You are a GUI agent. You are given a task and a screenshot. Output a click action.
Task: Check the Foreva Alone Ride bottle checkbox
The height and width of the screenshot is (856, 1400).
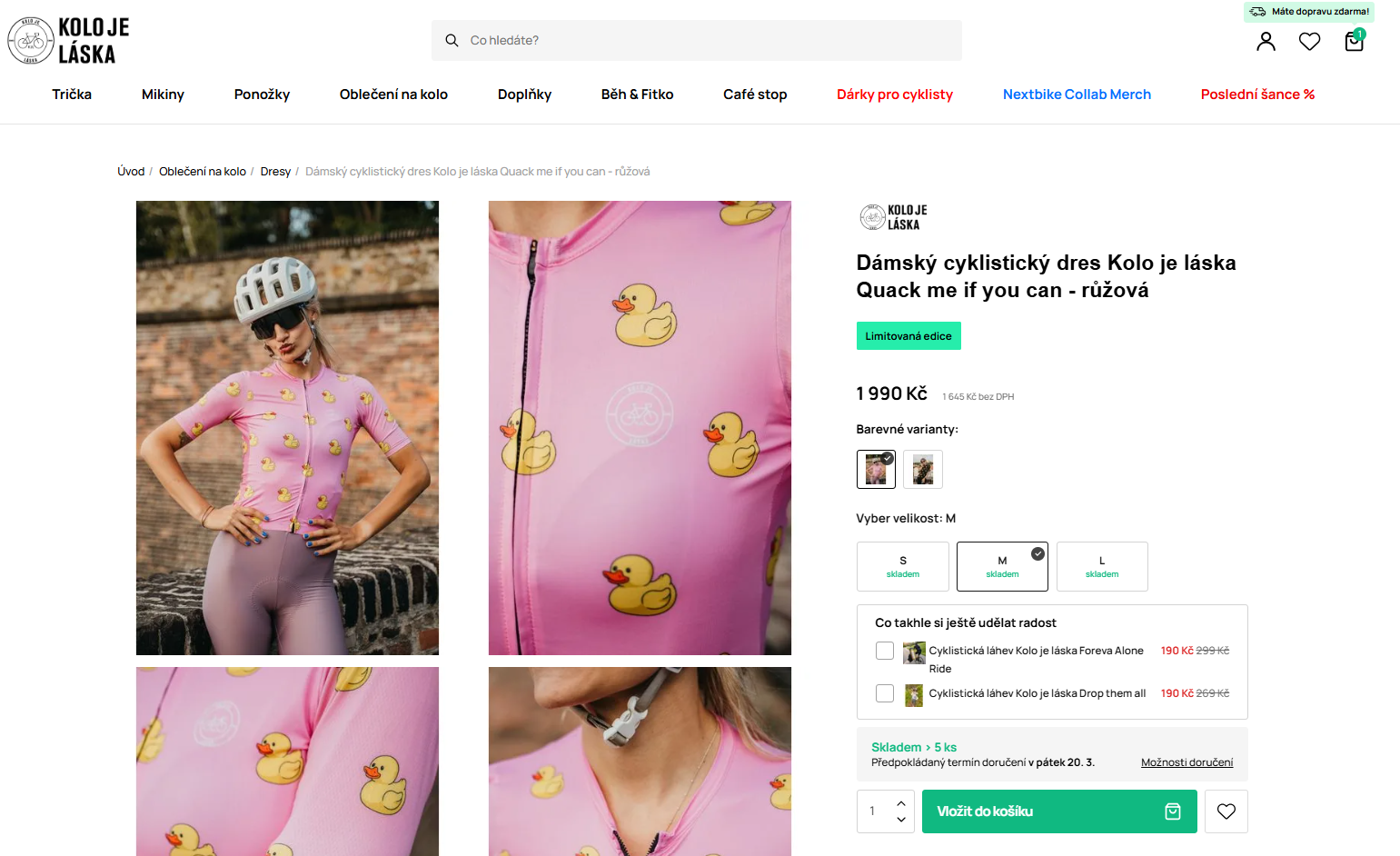(884, 651)
